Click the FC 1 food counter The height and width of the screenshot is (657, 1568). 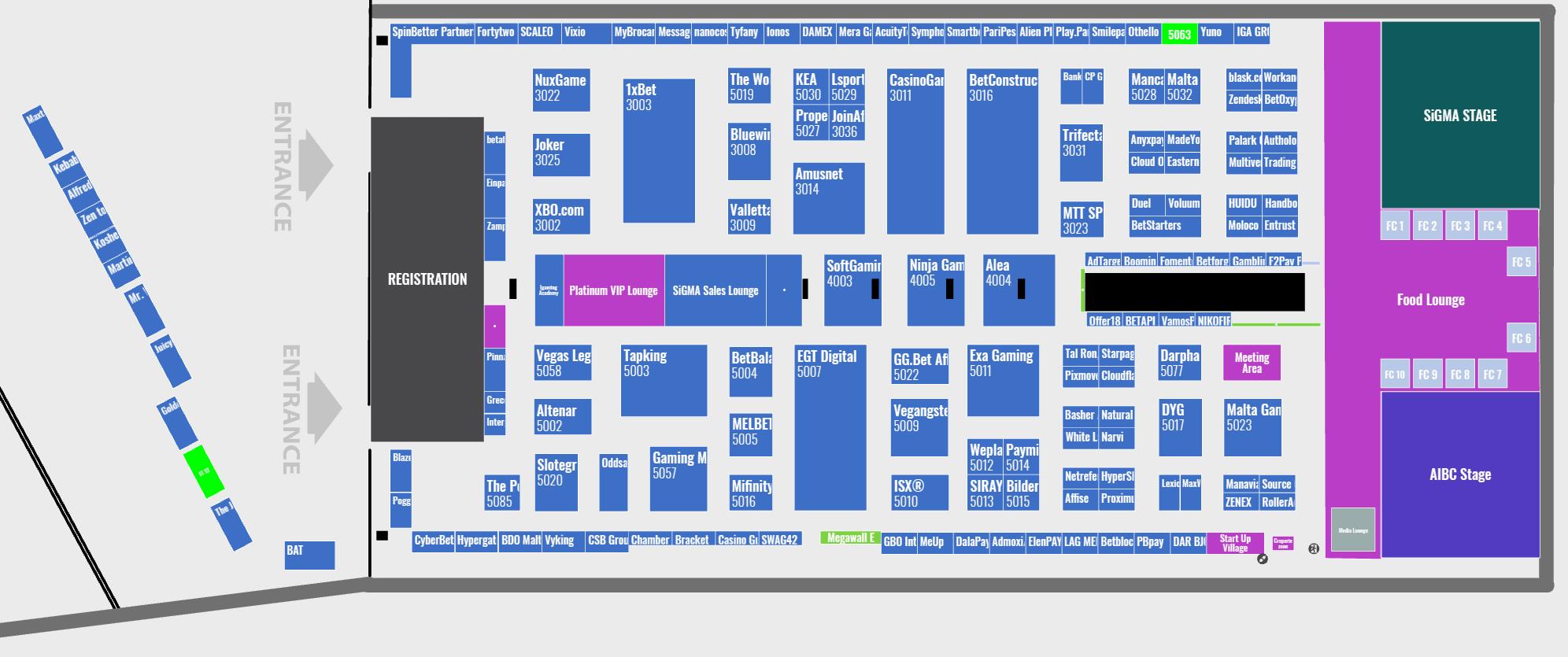(1396, 226)
